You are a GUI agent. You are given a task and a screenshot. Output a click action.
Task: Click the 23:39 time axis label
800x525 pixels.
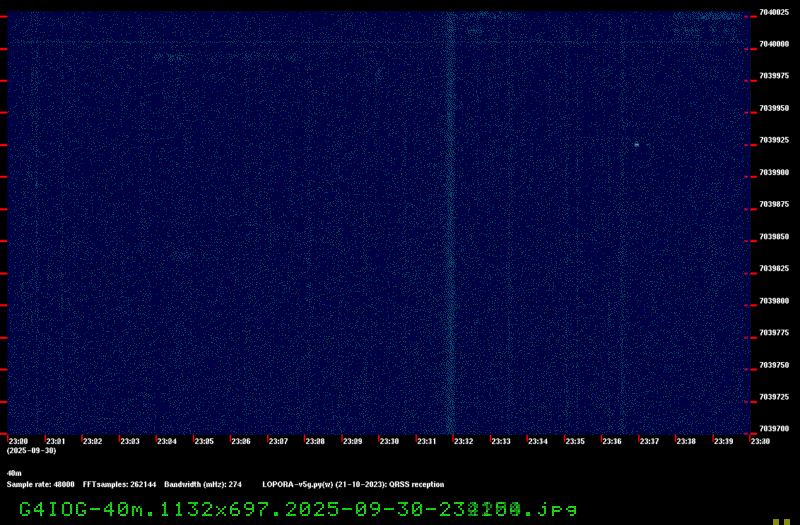[722, 441]
